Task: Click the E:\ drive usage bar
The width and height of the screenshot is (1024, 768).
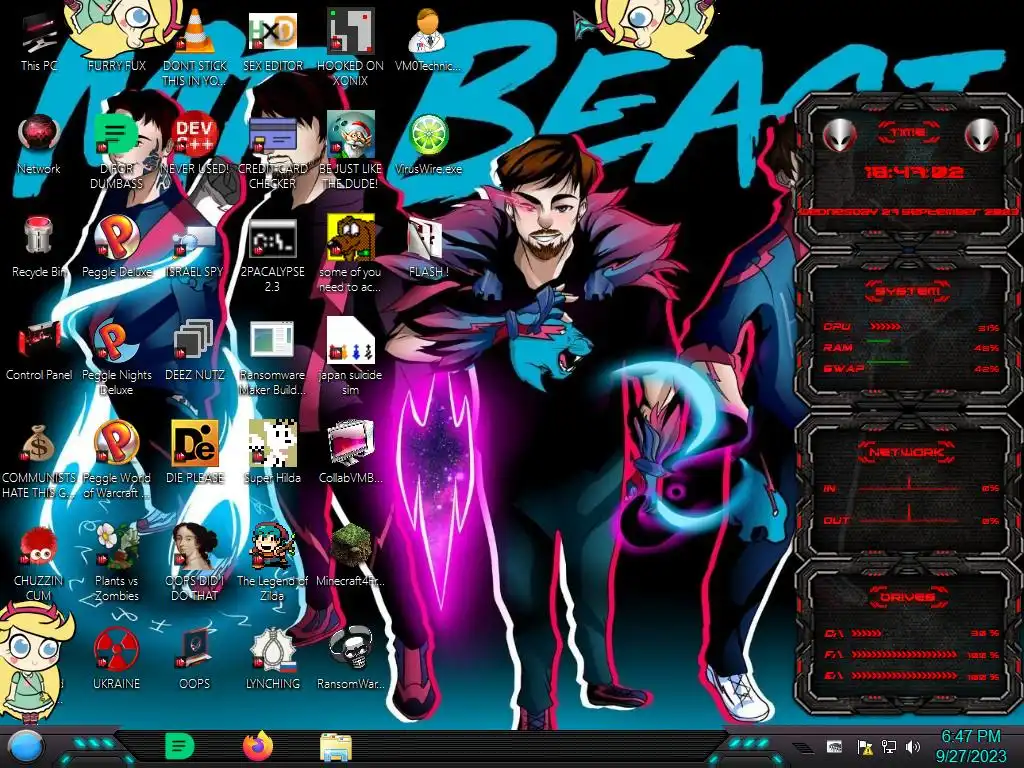Action: click(x=904, y=676)
